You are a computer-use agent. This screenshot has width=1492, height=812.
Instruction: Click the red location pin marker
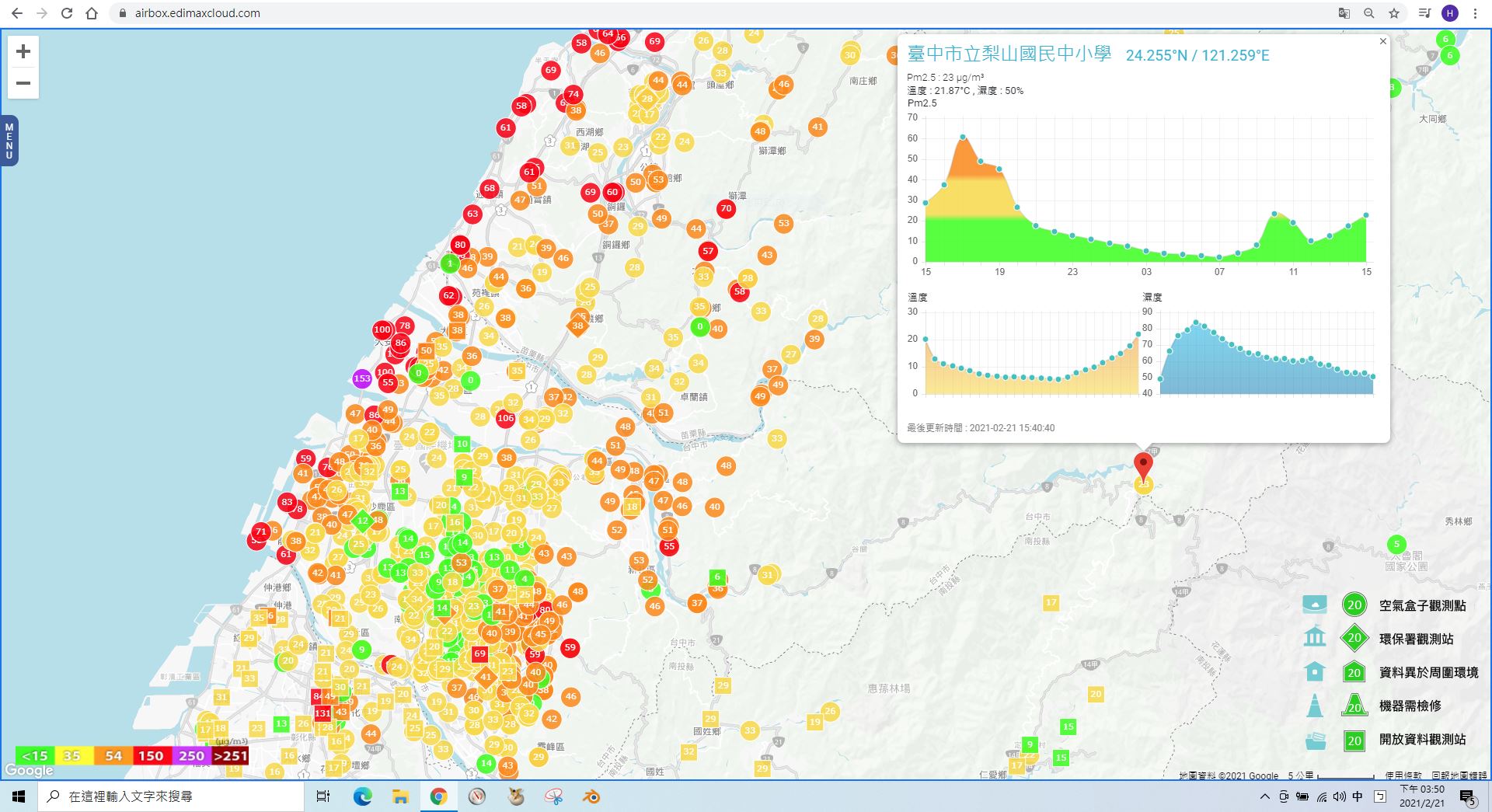[1143, 466]
